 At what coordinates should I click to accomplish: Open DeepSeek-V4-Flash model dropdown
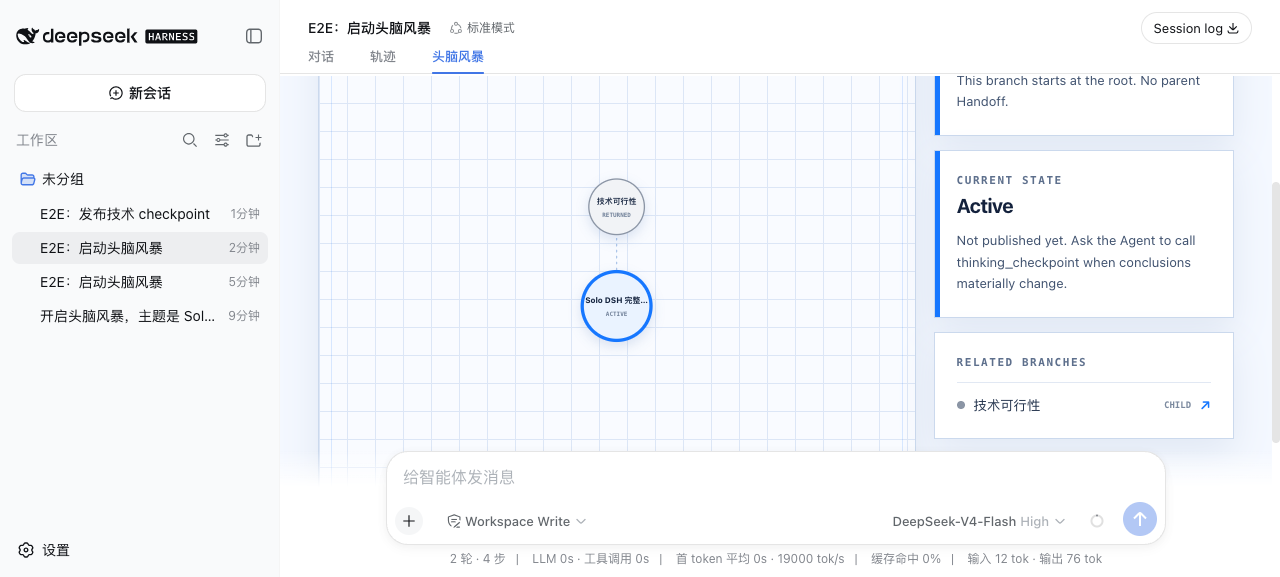click(979, 521)
